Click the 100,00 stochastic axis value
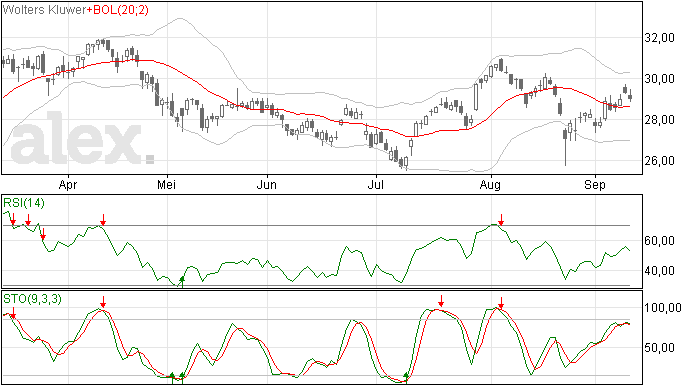This screenshot has width=690, height=387. (x=663, y=308)
